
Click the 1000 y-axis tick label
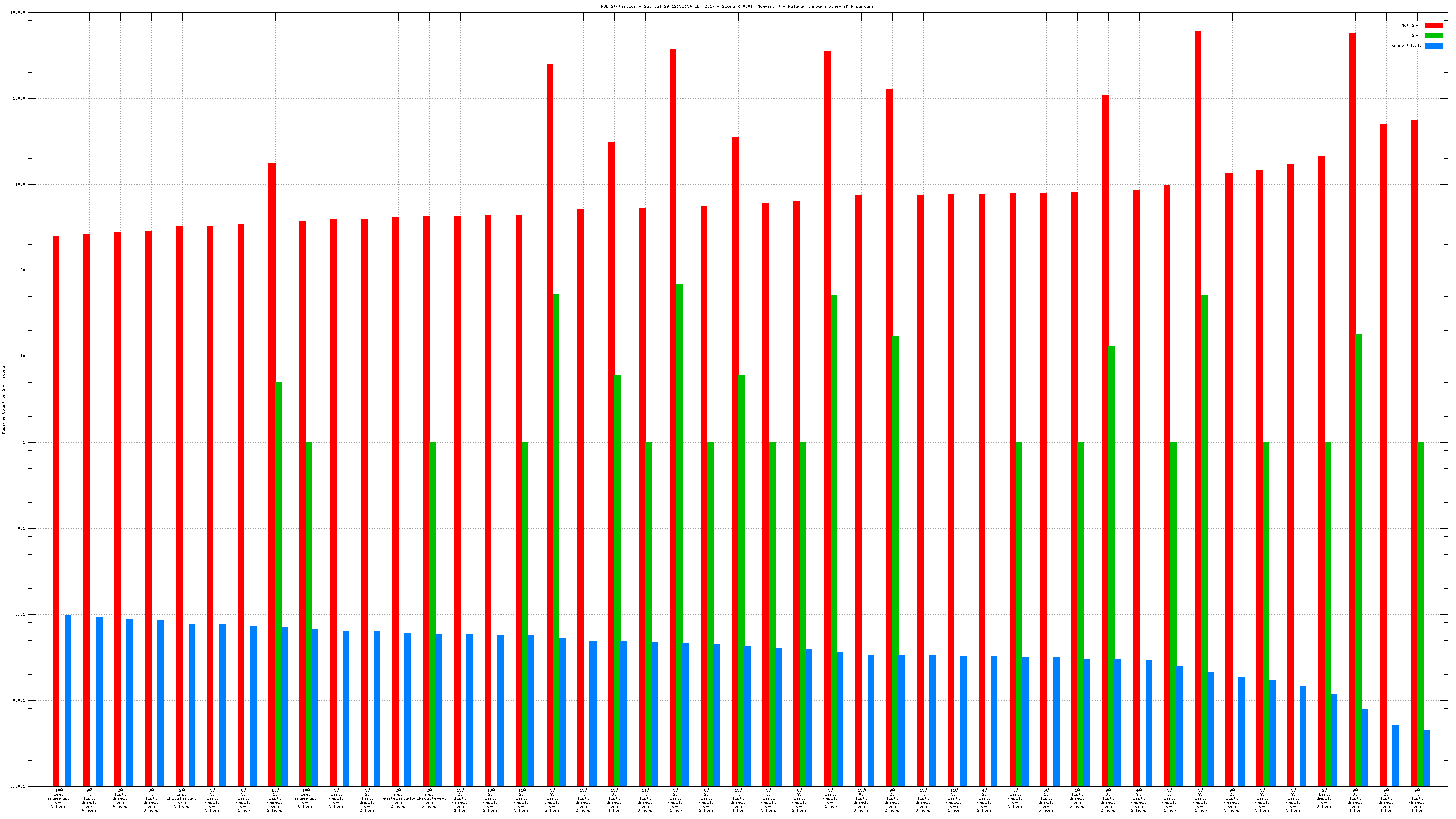[20, 184]
